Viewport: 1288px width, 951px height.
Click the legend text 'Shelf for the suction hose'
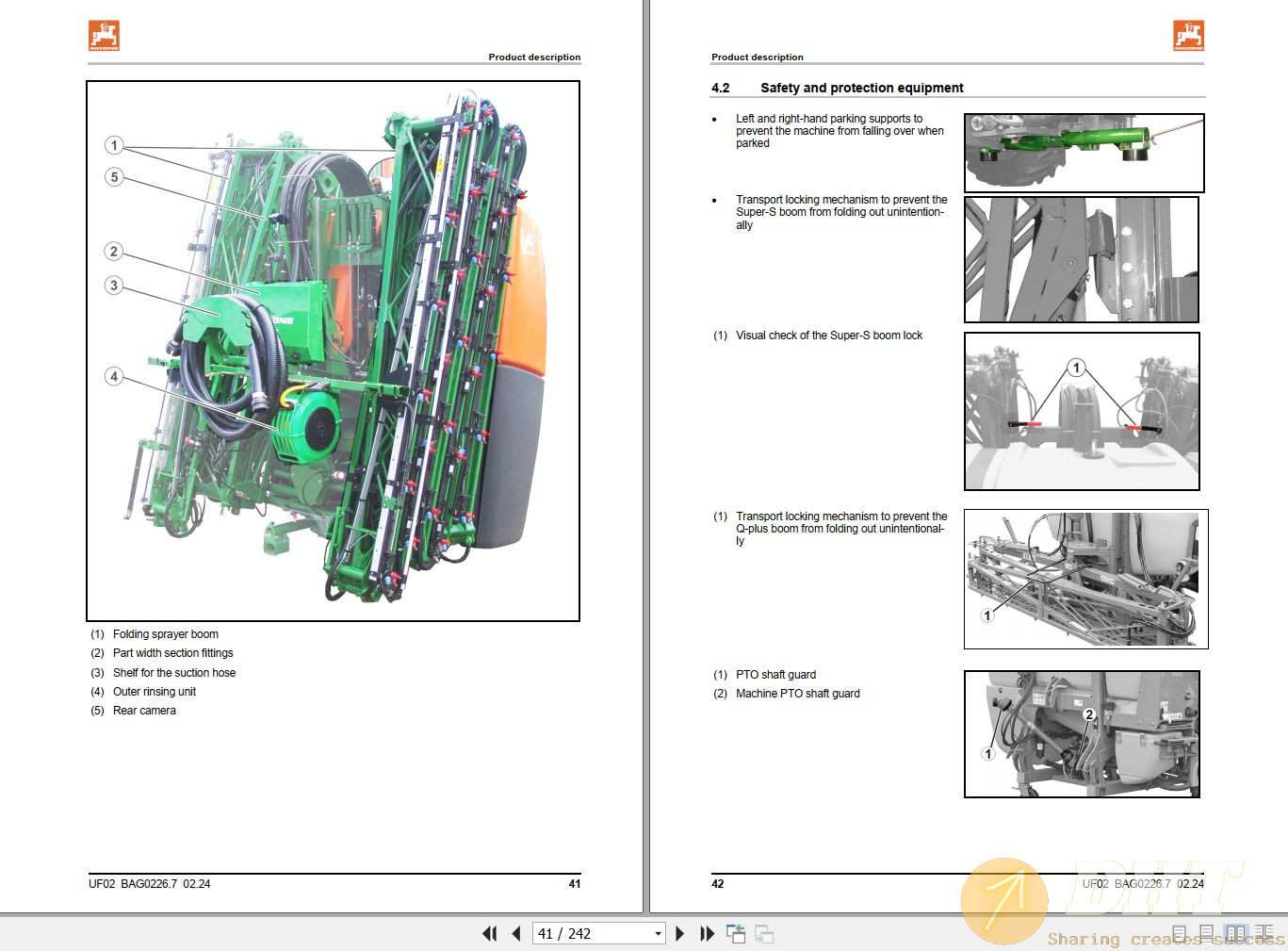174,673
